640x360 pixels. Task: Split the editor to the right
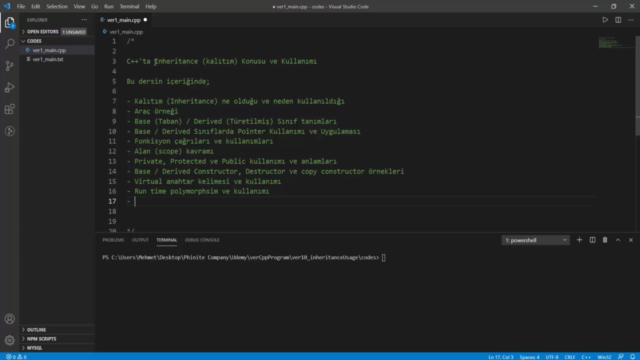(x=618, y=20)
